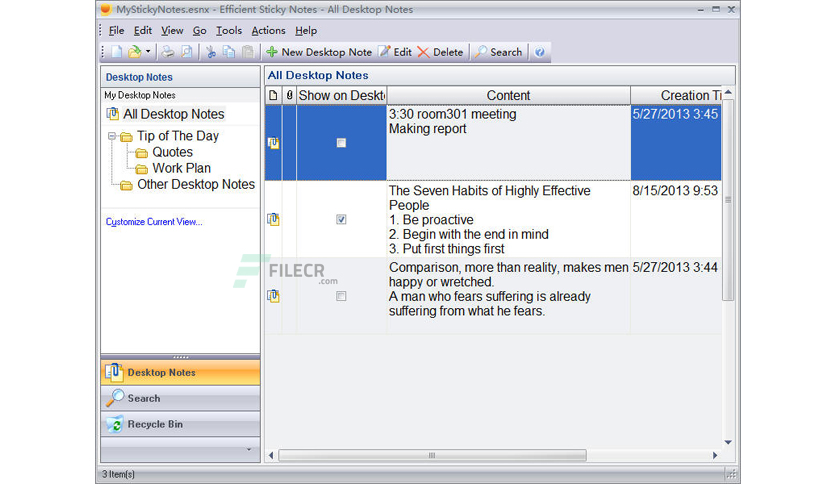The width and height of the screenshot is (836, 484).
Task: Click the Edit toolbar button
Action: click(x=395, y=52)
